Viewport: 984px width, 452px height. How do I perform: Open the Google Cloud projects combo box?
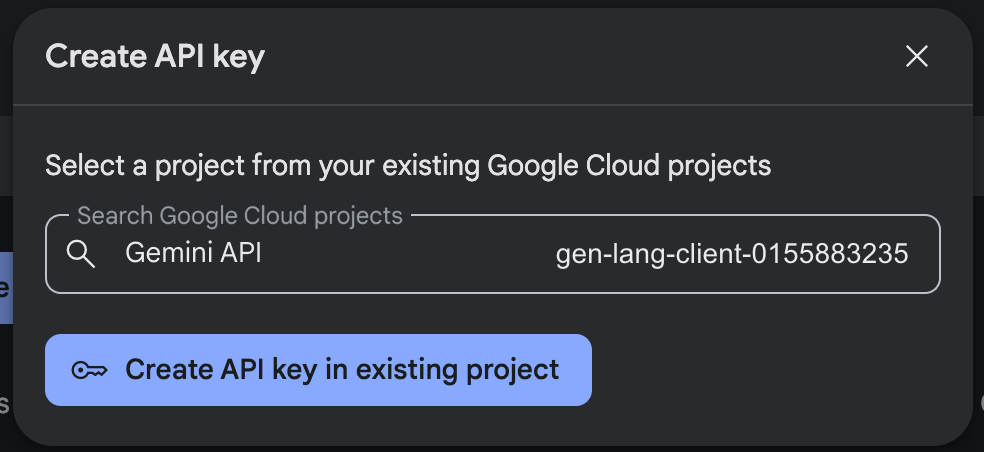point(493,254)
